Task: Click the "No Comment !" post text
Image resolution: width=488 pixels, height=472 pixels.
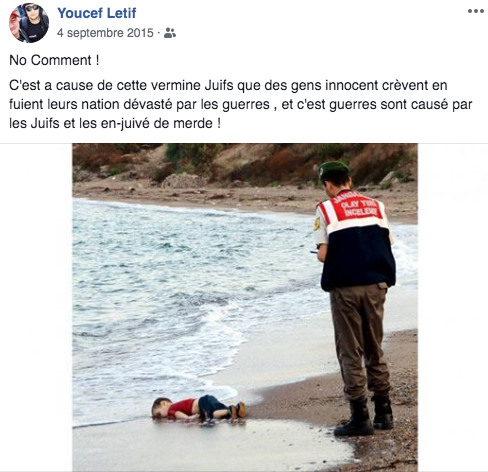Action: click(x=54, y=60)
